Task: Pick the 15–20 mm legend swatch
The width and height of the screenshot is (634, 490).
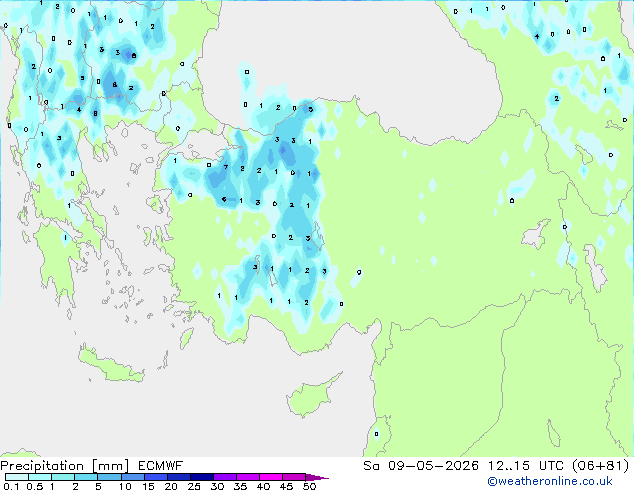Action: [x=155, y=477]
